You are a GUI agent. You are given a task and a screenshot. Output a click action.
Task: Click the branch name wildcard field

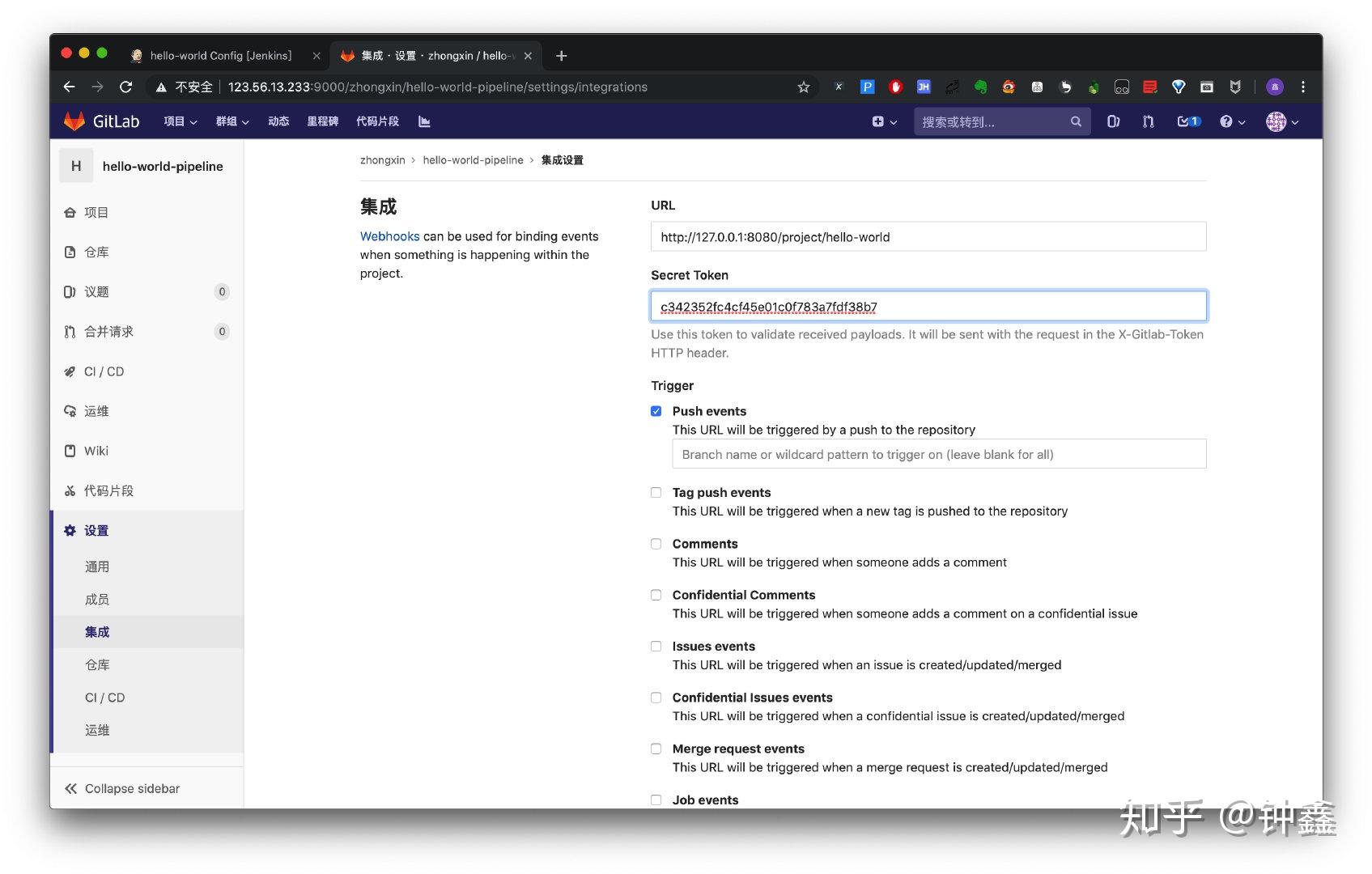pyautogui.click(x=939, y=454)
